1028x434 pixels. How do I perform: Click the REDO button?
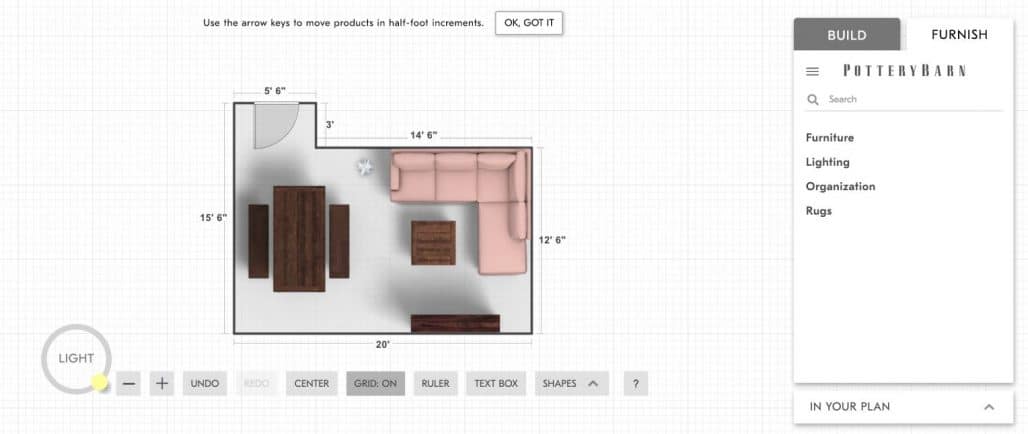pos(256,384)
